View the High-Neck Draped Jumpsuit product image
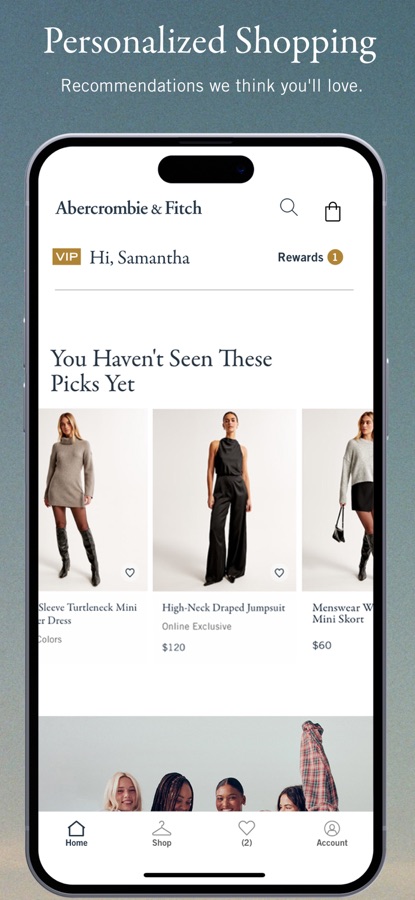This screenshot has width=415, height=900. (224, 500)
